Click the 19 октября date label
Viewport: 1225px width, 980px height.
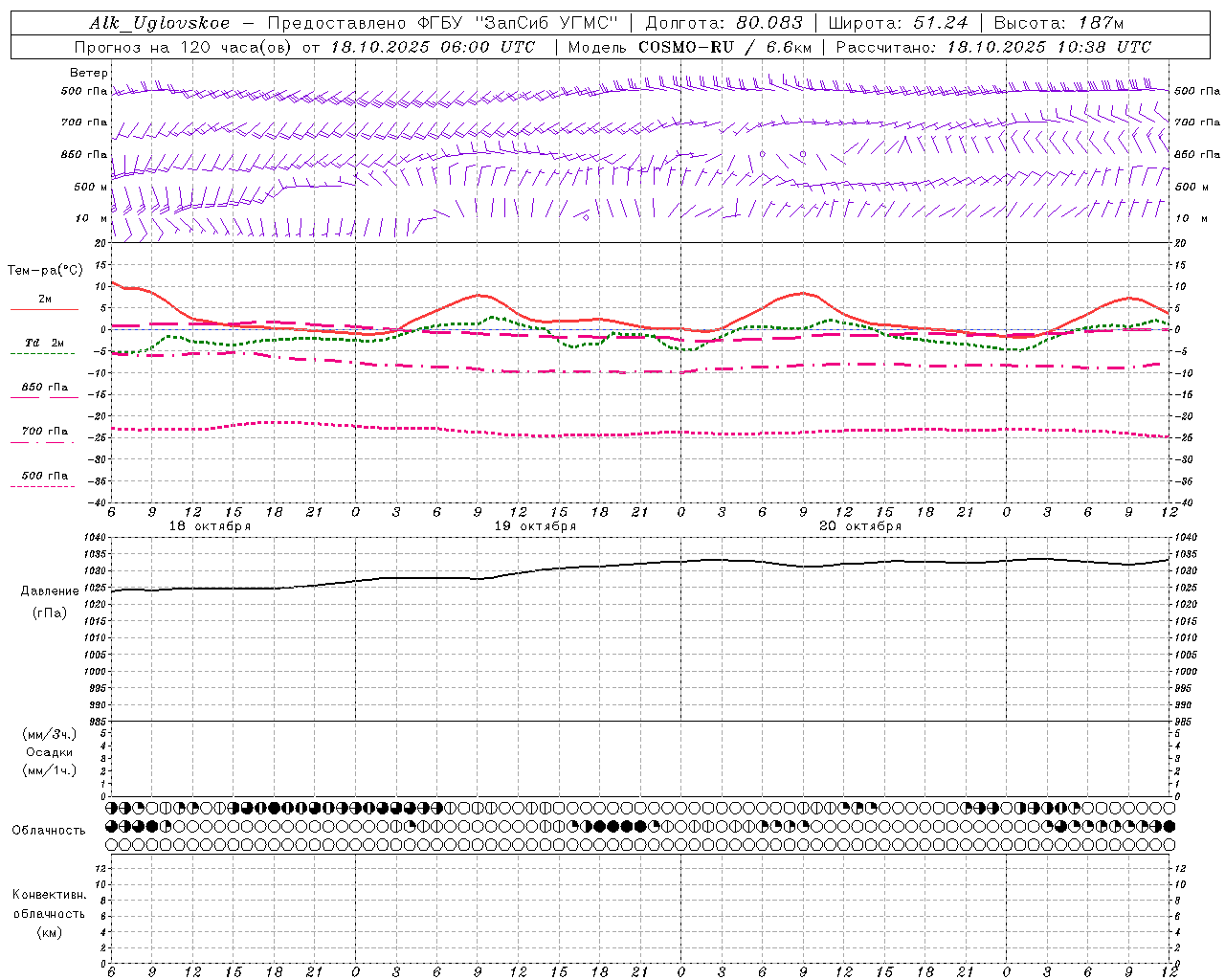(535, 526)
